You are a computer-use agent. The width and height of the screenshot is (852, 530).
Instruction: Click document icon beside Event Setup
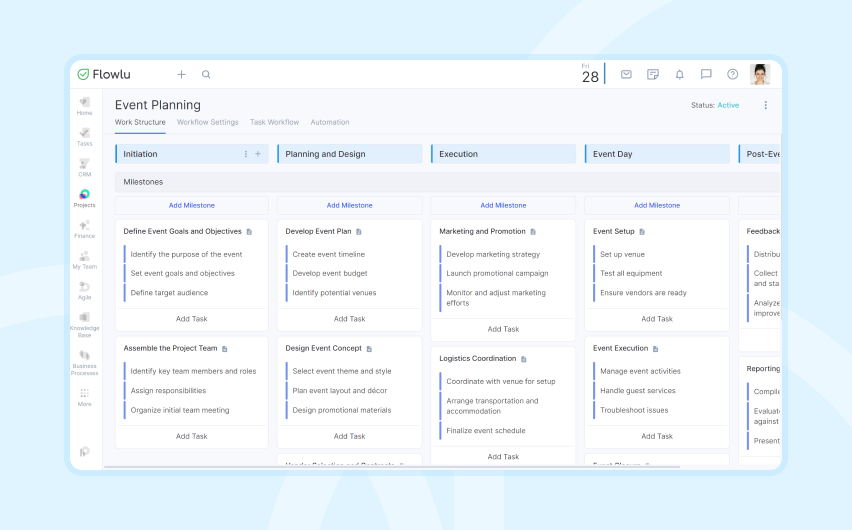[x=642, y=232]
